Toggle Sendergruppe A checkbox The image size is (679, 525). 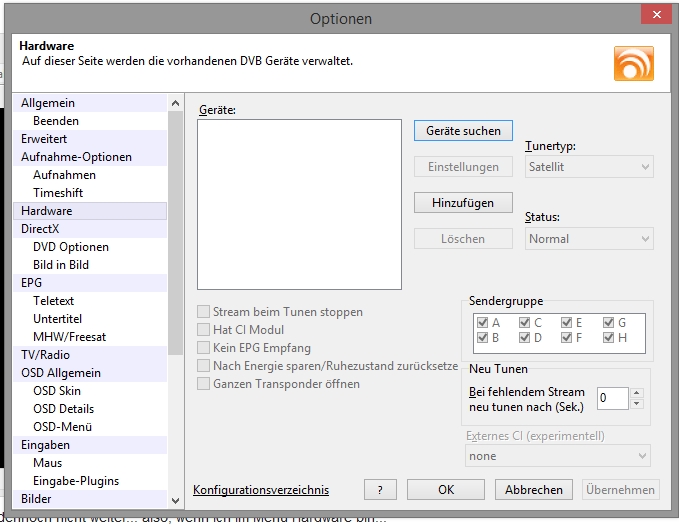coord(483,322)
